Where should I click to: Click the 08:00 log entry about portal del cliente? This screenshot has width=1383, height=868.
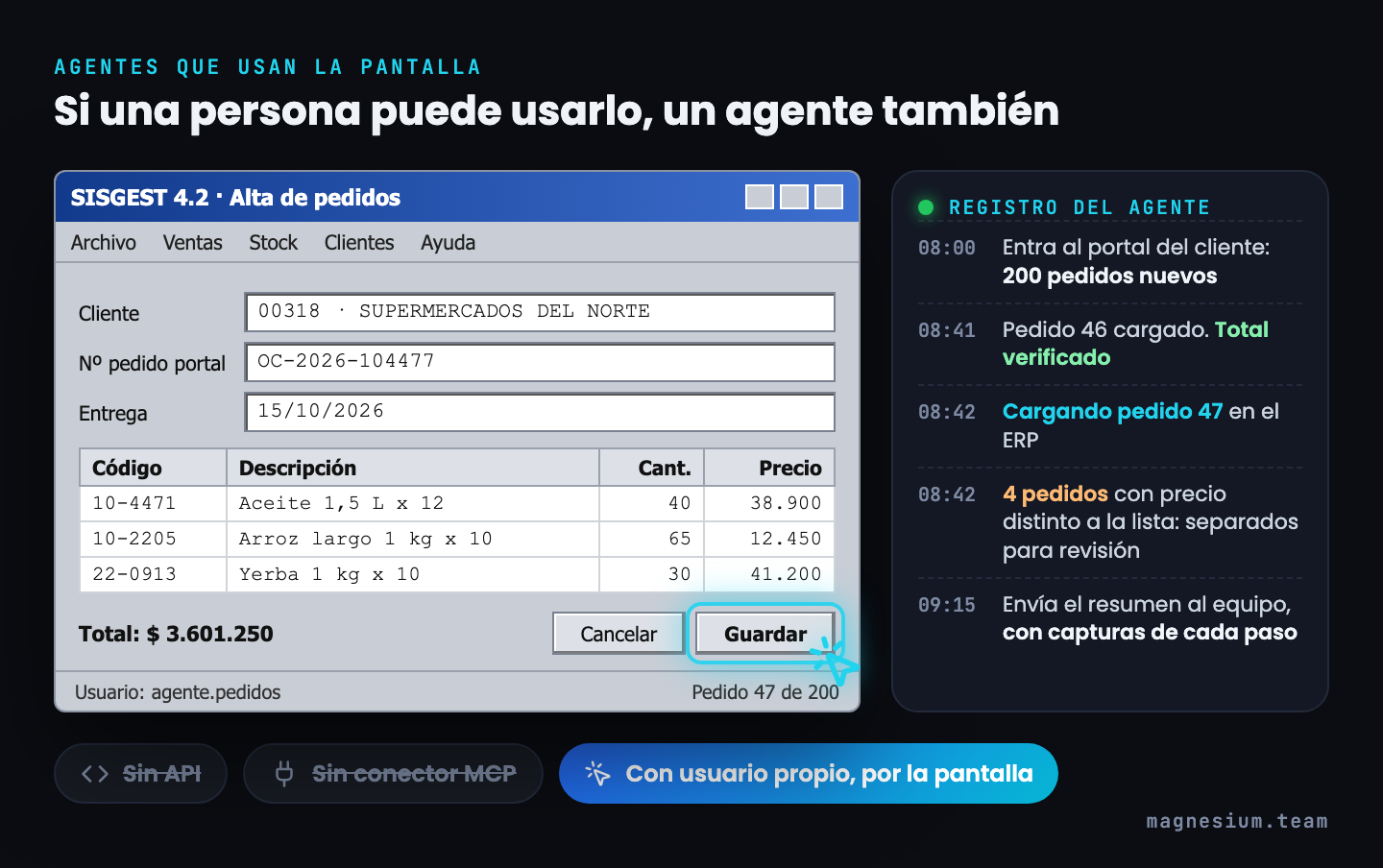click(x=1109, y=261)
